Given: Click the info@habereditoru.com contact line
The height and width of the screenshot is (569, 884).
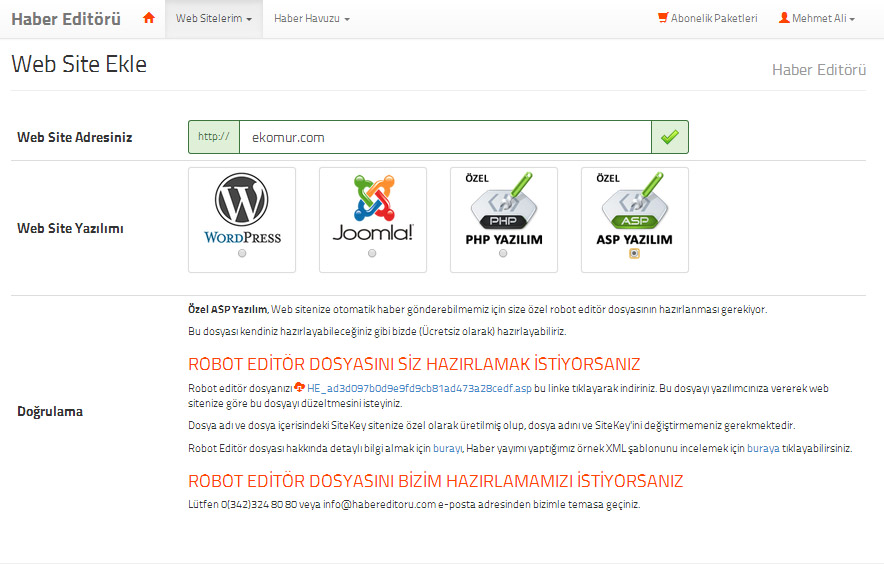Looking at the screenshot, I should click(414, 504).
